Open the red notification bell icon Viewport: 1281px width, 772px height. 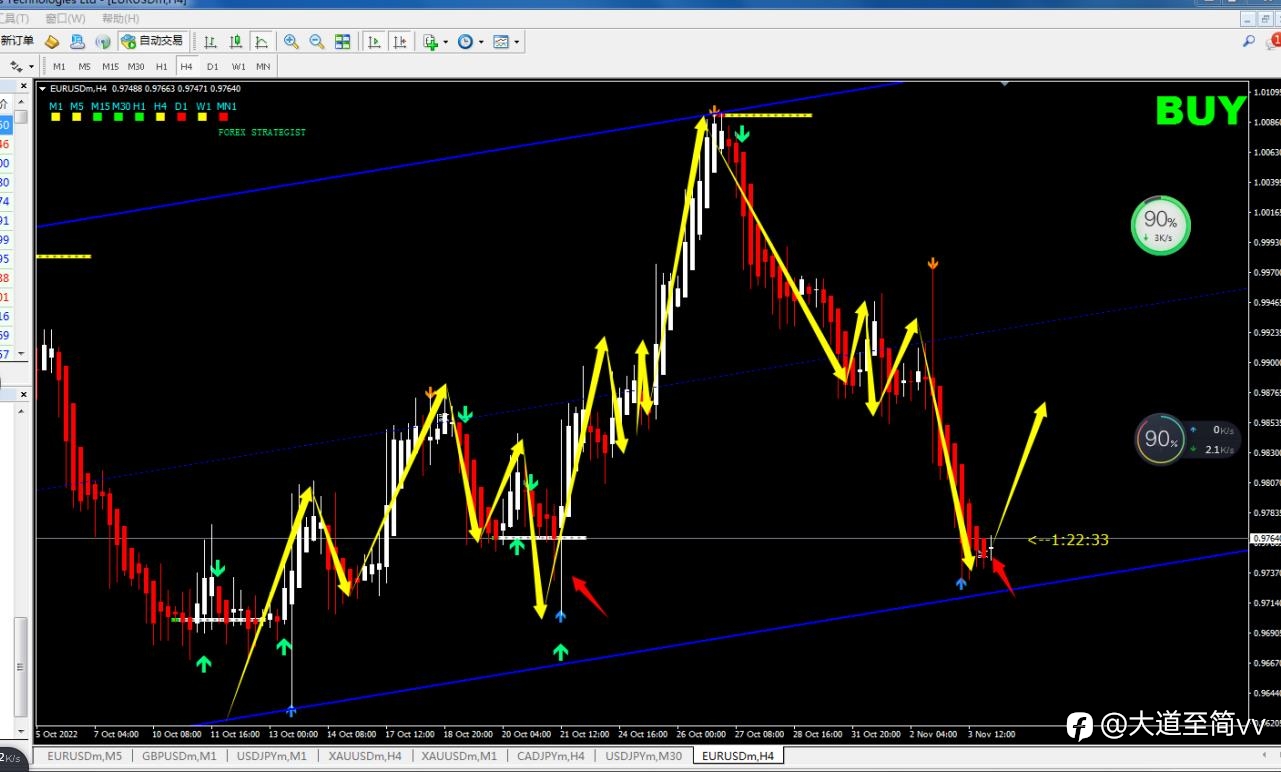coord(1273,41)
